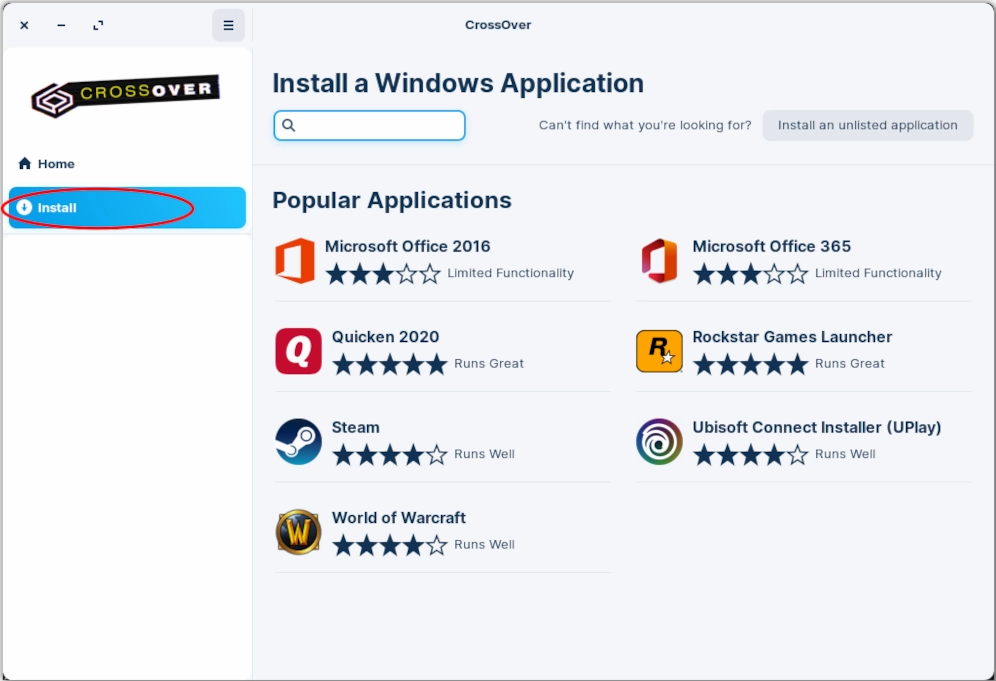
Task: Click the star rating for Steam
Action: (x=390, y=455)
